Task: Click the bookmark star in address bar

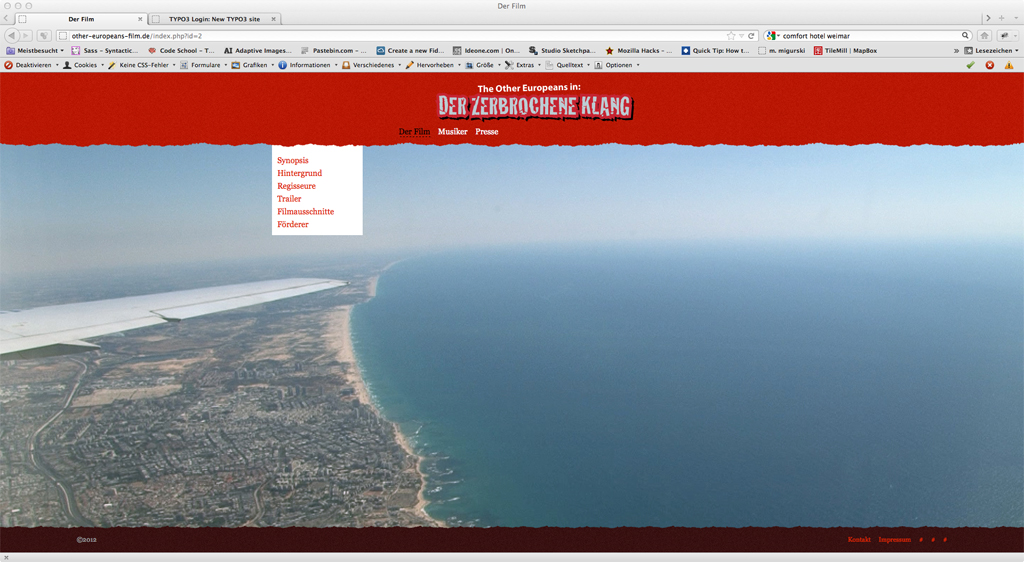Action: (x=731, y=36)
